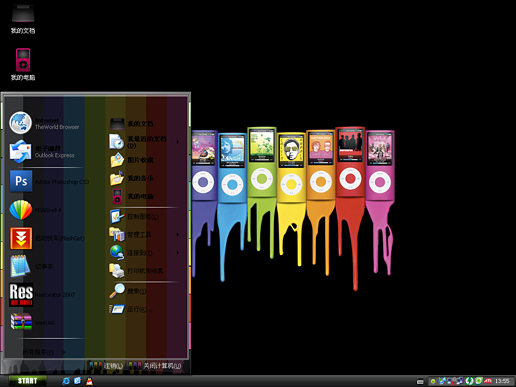Open the Control Panel menu entry

click(x=134, y=217)
